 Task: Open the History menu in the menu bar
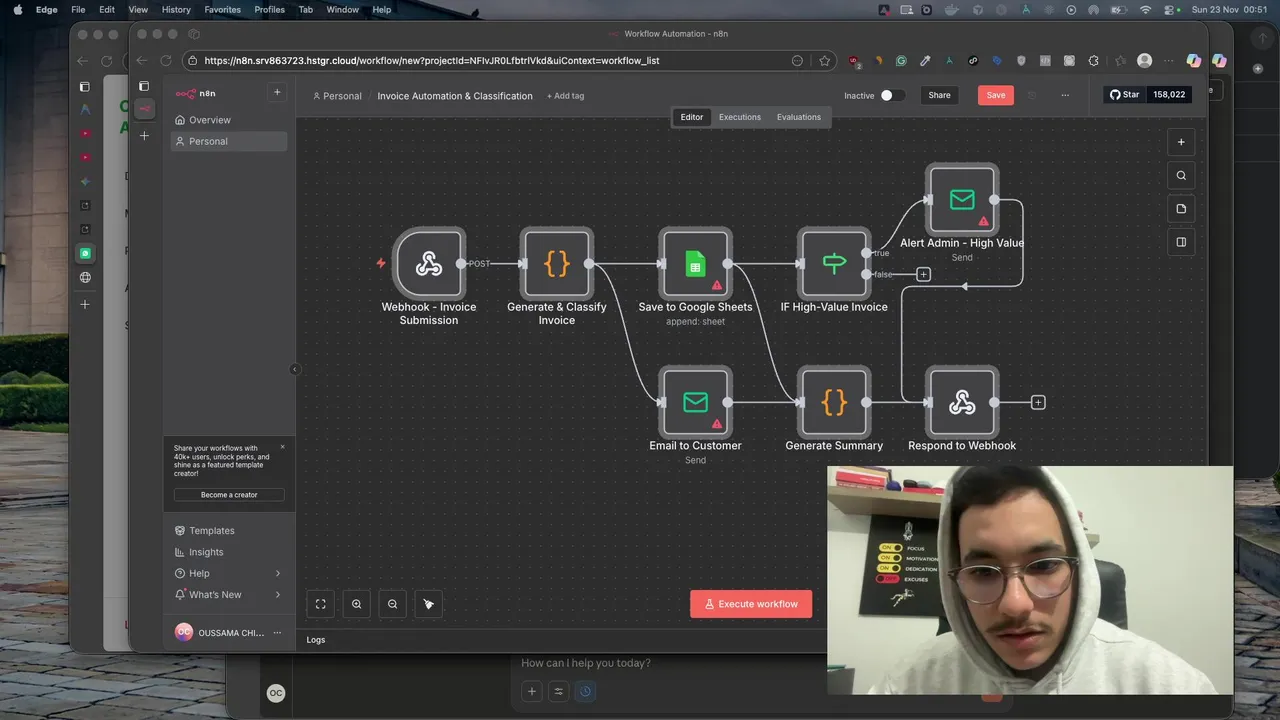(176, 9)
